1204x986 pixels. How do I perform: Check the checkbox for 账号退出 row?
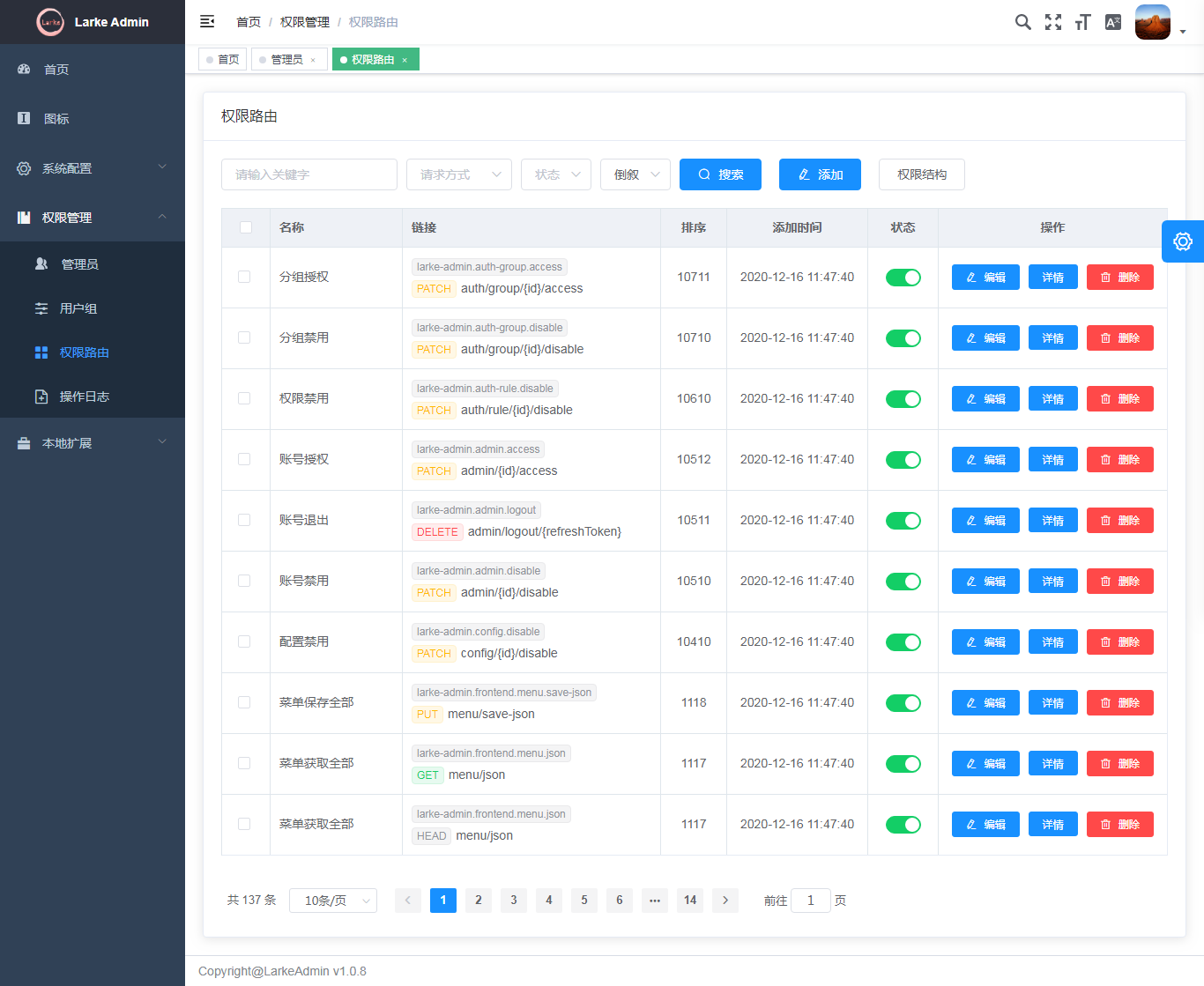pyautogui.click(x=244, y=520)
